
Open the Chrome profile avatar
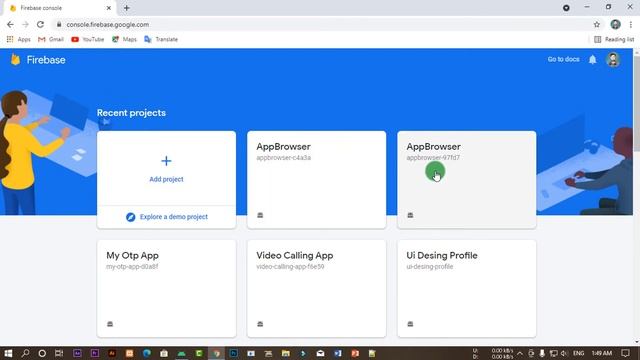click(x=616, y=24)
